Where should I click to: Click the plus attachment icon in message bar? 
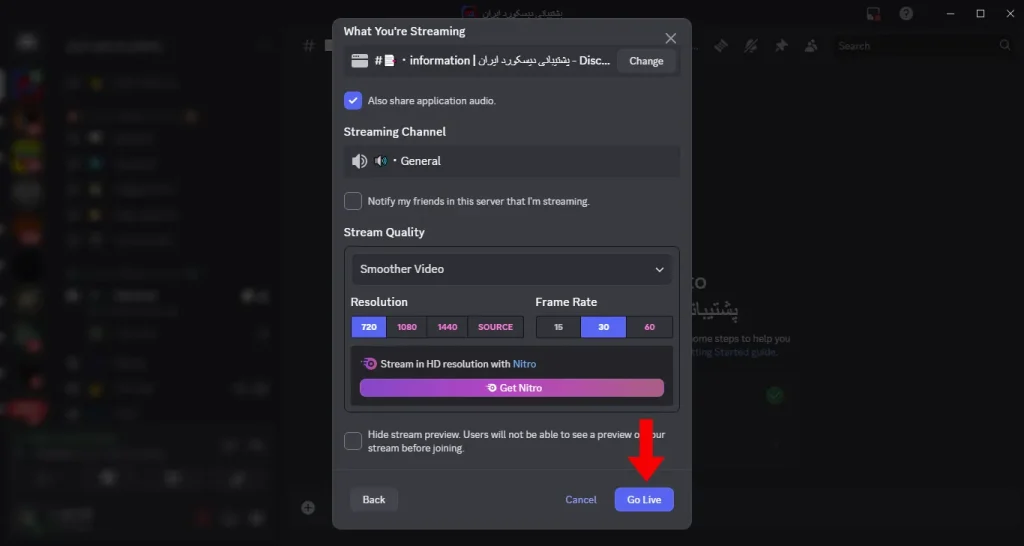click(x=308, y=507)
